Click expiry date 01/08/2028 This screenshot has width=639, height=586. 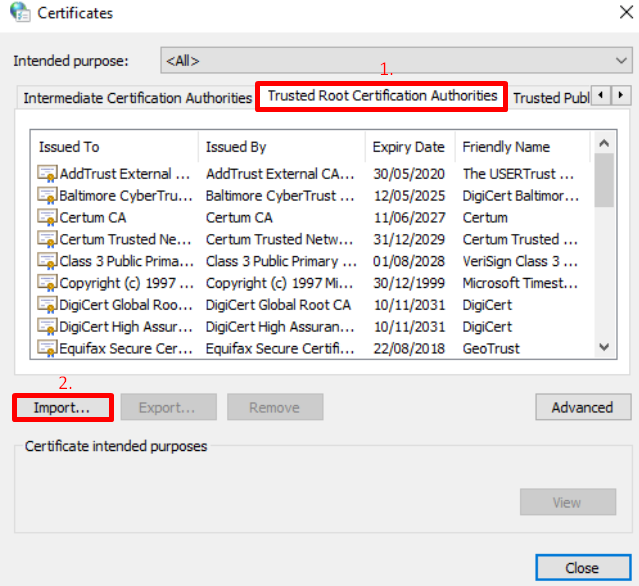(409, 261)
